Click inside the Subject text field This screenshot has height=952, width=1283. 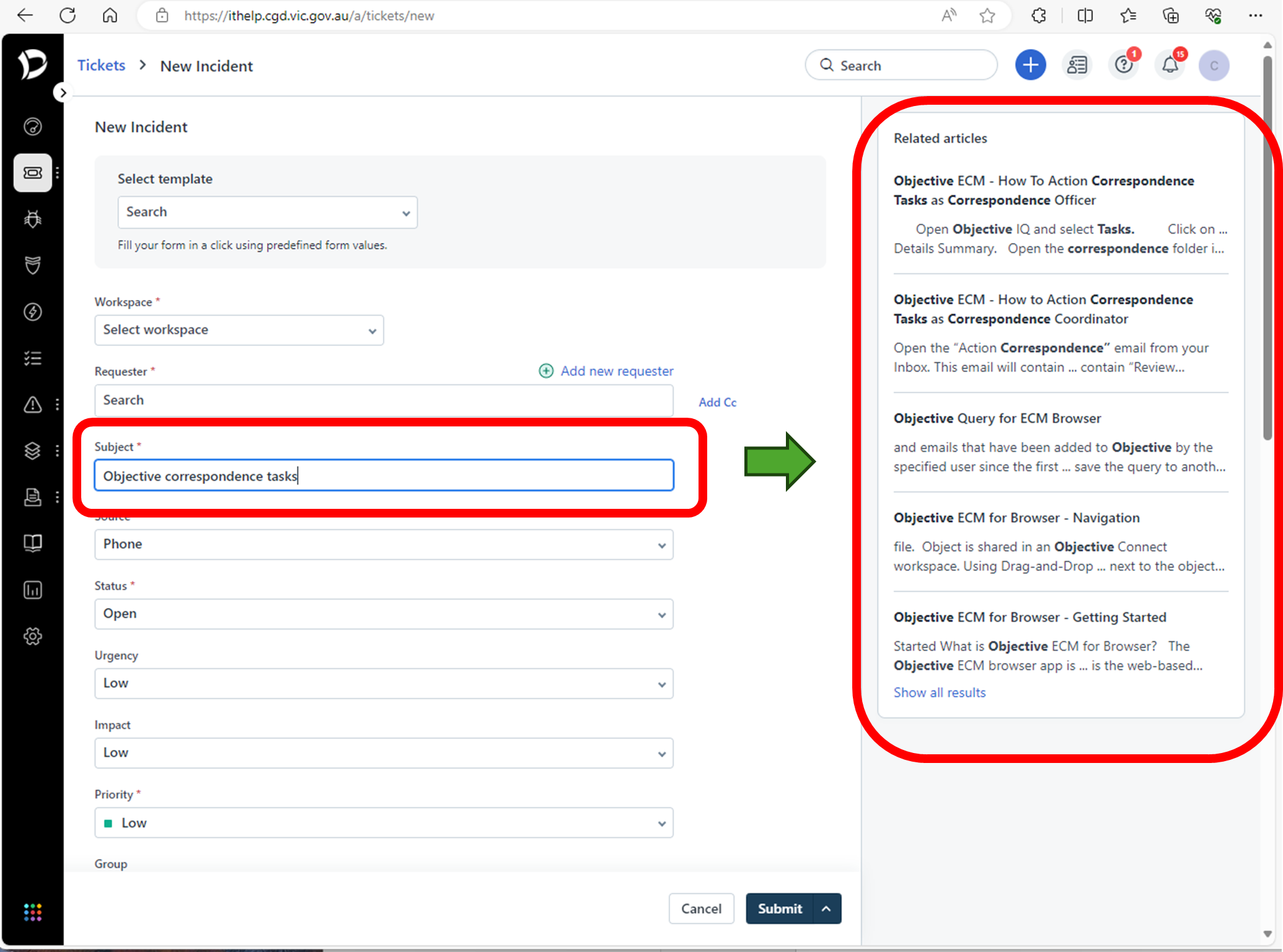(383, 475)
